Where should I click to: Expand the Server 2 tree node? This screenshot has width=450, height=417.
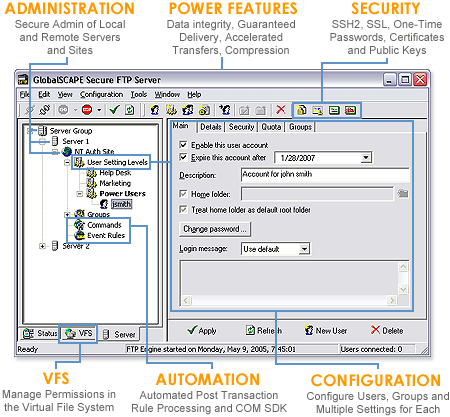pyautogui.click(x=42, y=246)
